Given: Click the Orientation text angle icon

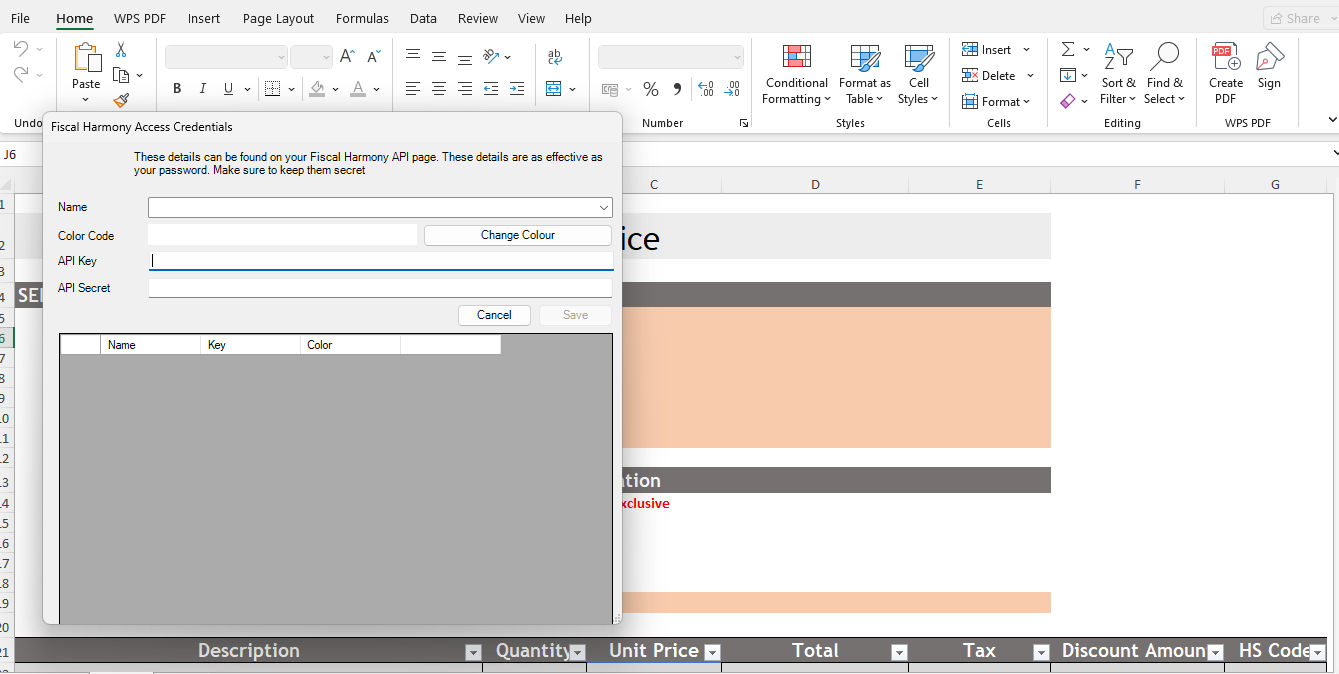Looking at the screenshot, I should click(x=492, y=57).
